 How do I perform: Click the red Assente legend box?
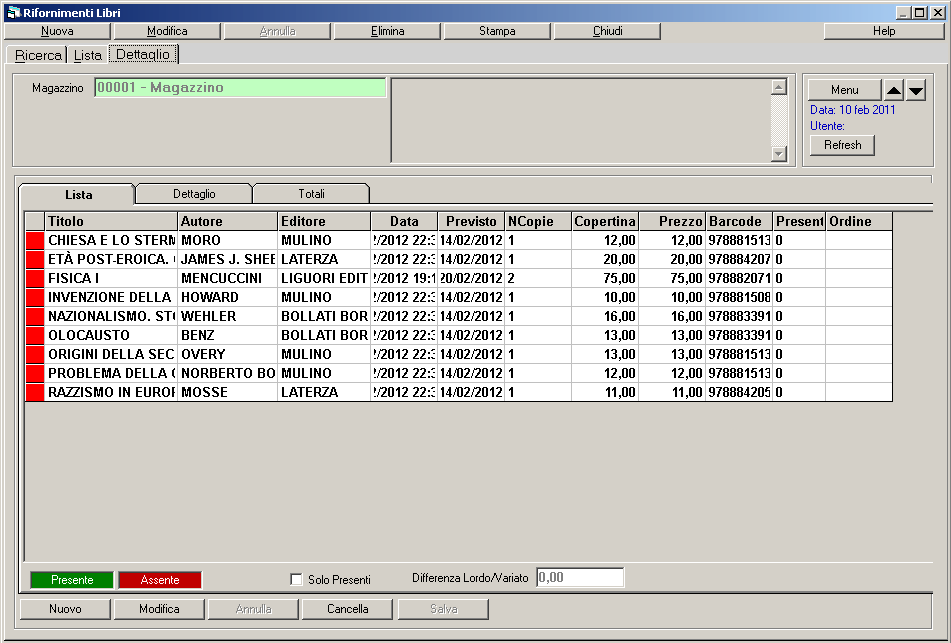[160, 580]
